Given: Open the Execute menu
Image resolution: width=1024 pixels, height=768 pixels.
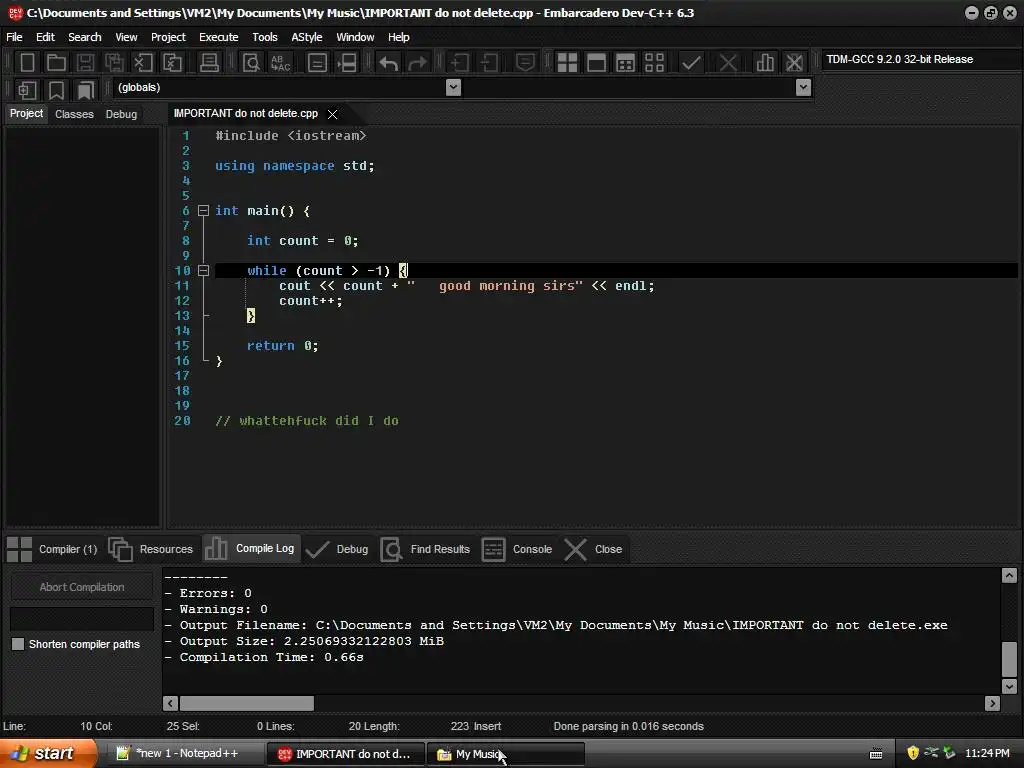Looking at the screenshot, I should tap(219, 37).
